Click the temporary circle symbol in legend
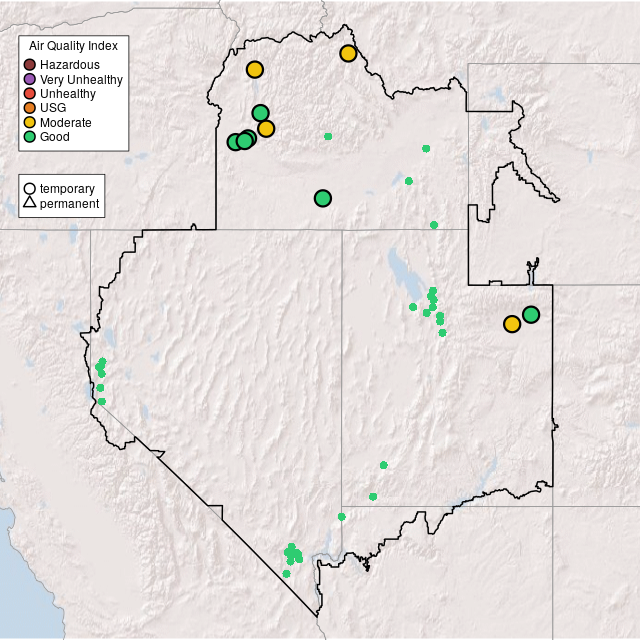 30,189
